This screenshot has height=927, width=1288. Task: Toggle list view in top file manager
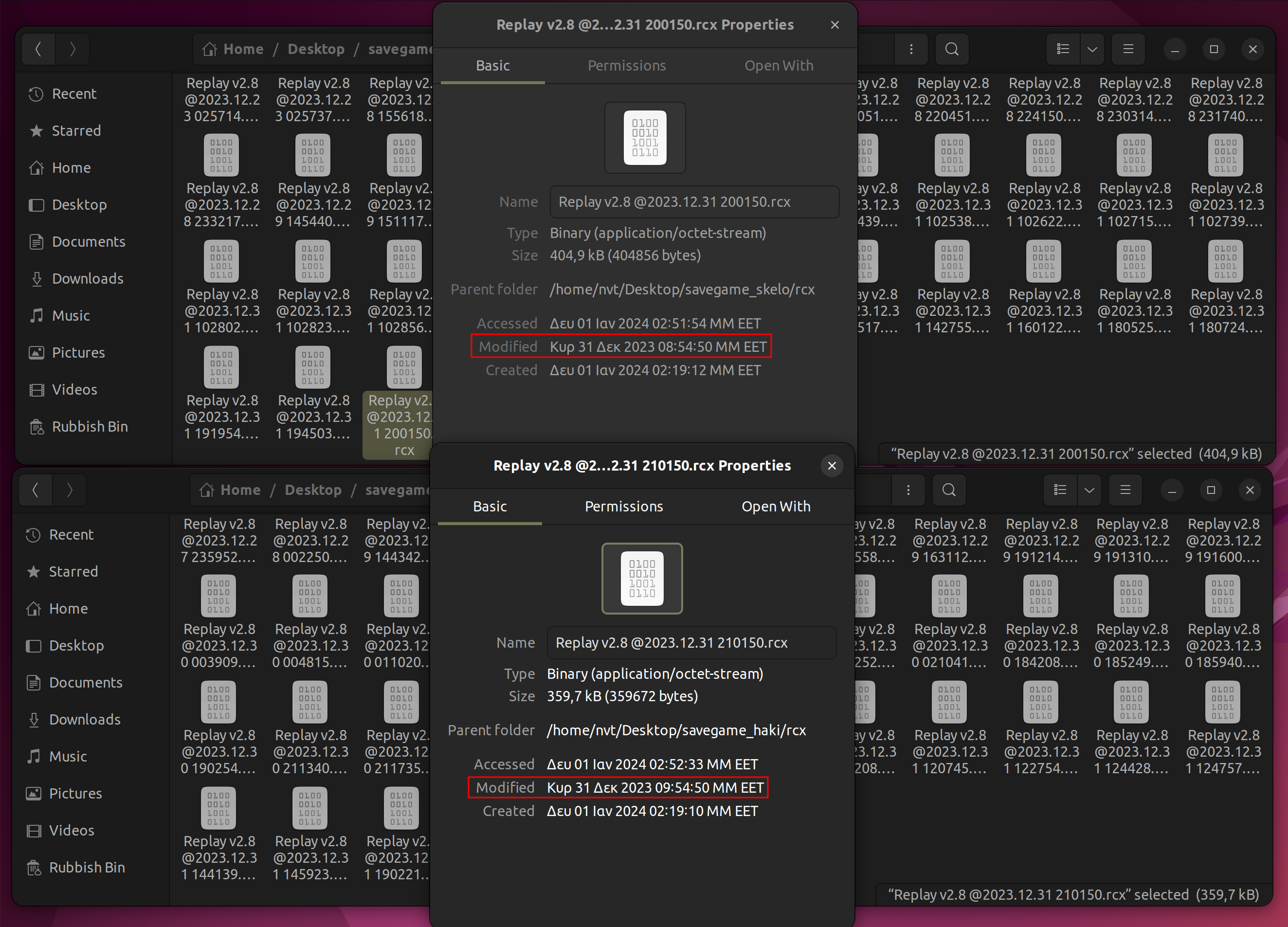(1063, 50)
